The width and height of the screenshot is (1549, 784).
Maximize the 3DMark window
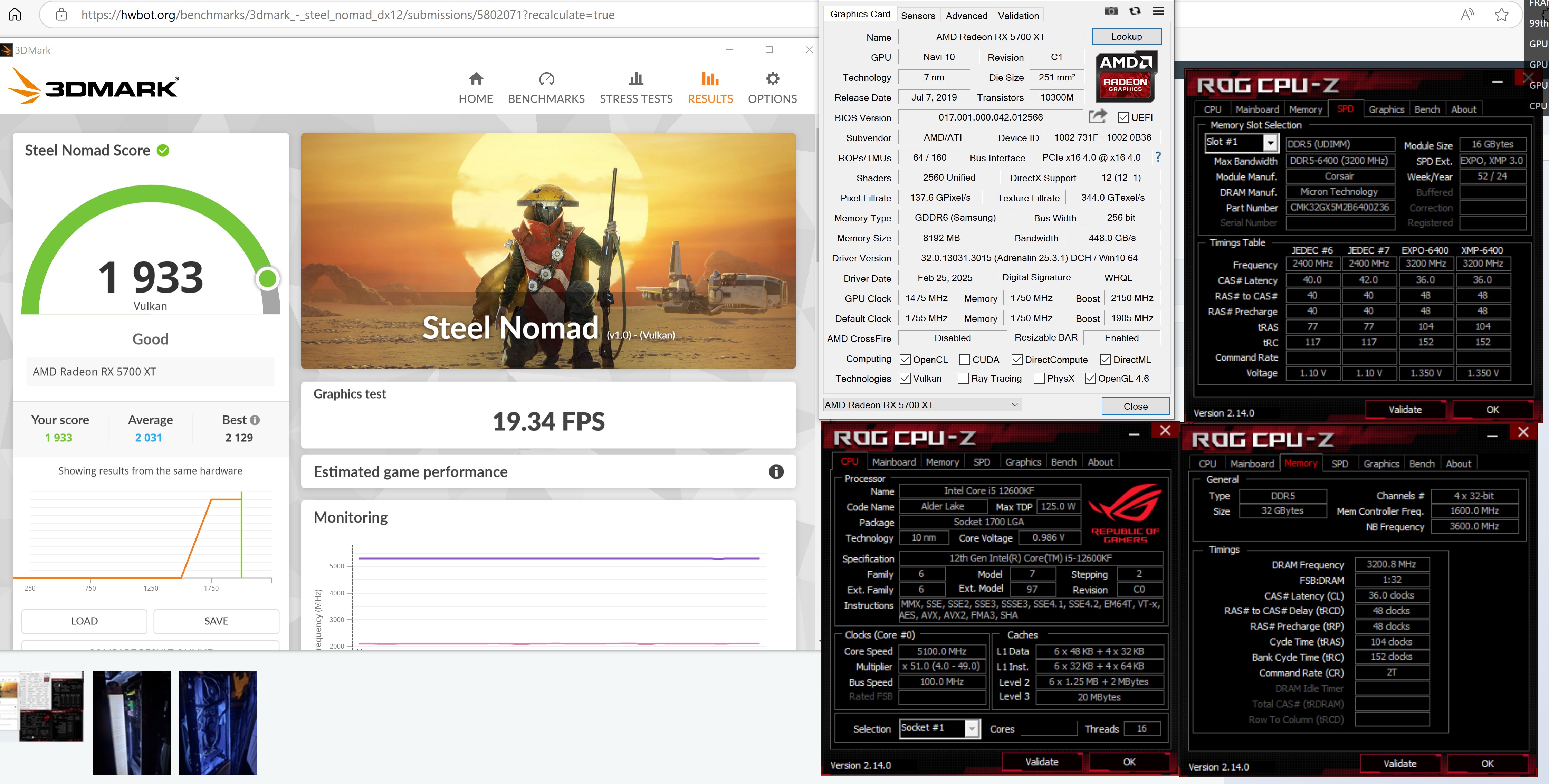click(769, 50)
